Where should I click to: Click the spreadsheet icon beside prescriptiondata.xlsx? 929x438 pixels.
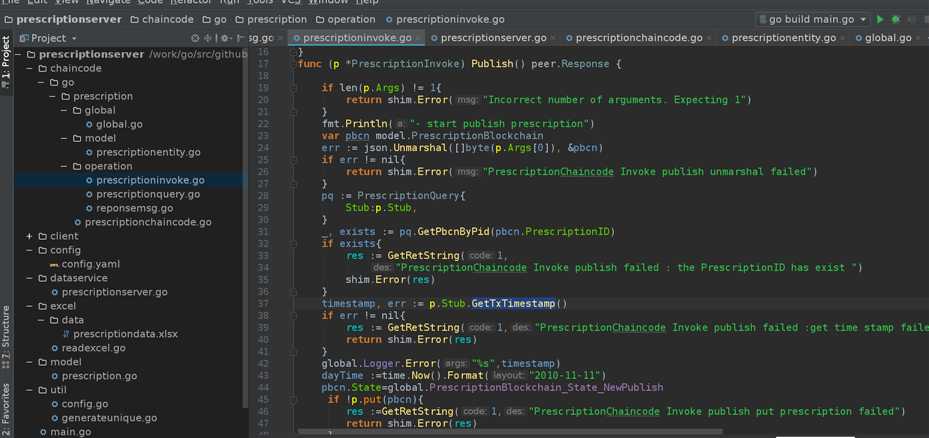(66, 334)
